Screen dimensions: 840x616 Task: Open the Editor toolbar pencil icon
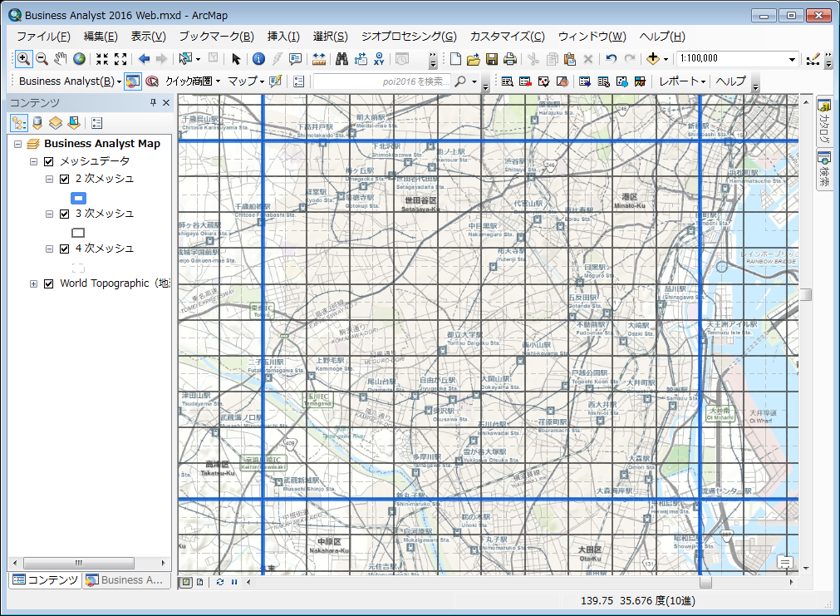coord(813,58)
